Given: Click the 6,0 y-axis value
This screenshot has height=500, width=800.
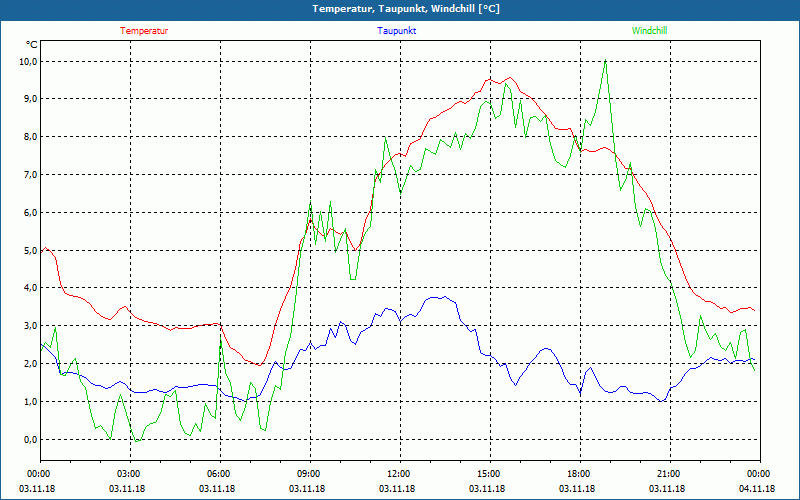Looking at the screenshot, I should click(x=31, y=212).
